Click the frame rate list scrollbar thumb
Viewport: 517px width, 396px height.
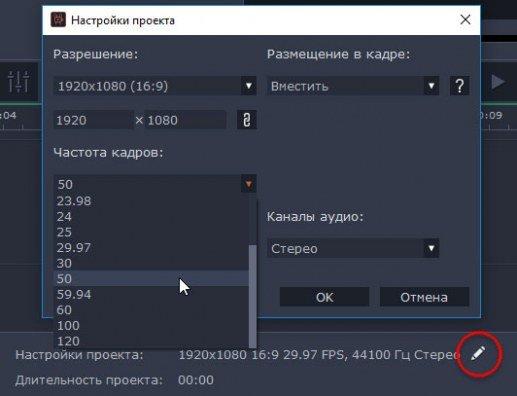pos(253,296)
